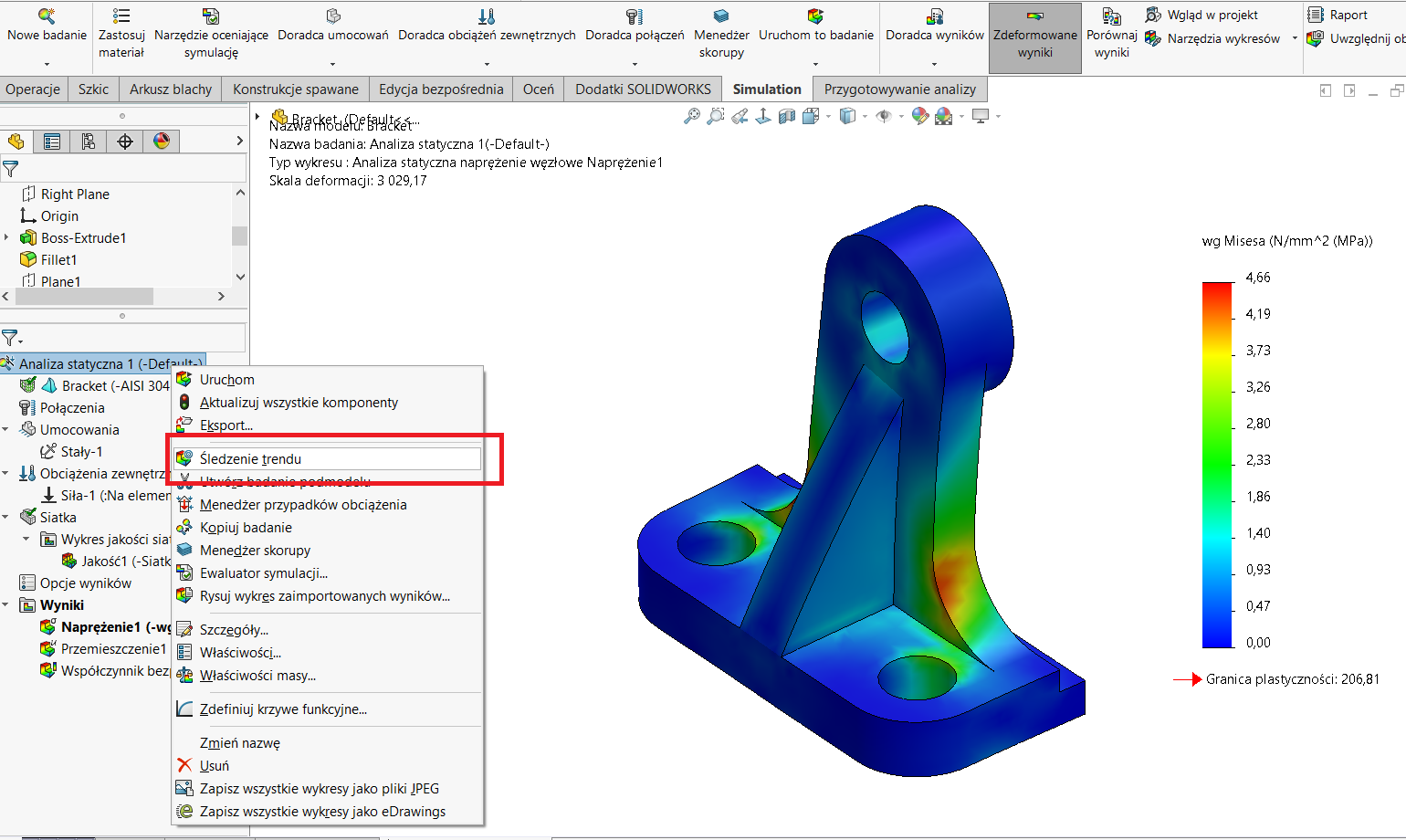Click the Display Style icon
This screenshot has width=1406, height=840.
click(847, 116)
